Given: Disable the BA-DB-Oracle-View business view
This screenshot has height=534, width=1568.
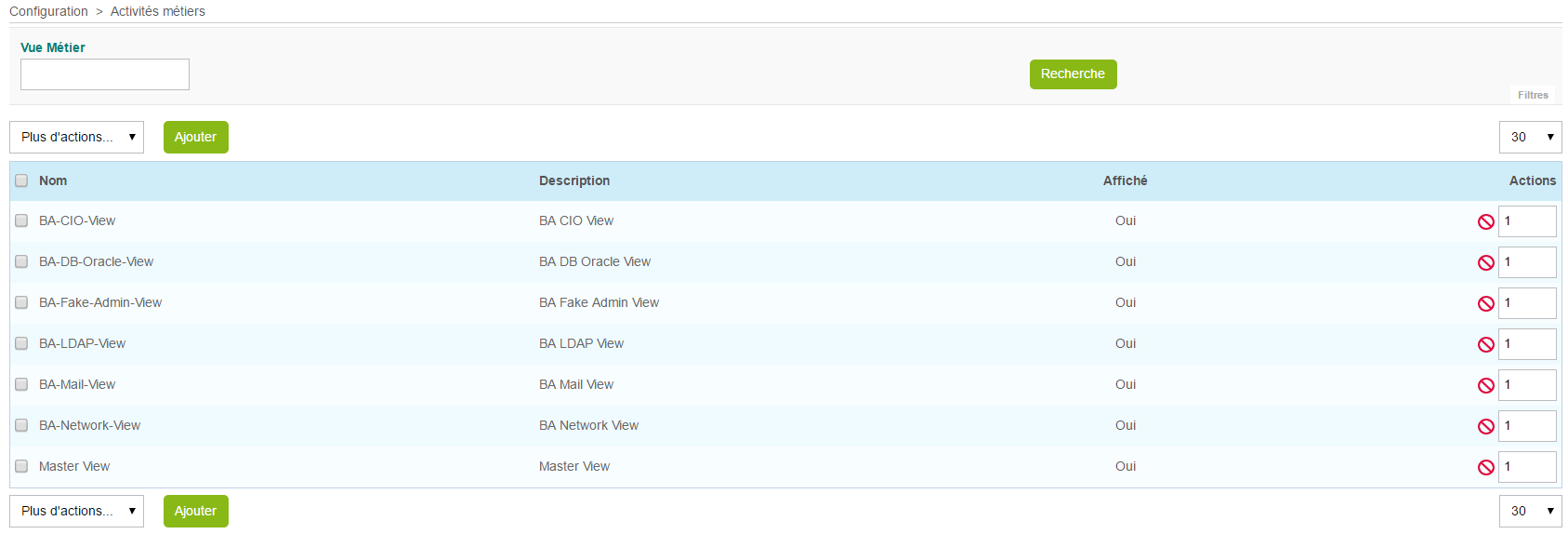Looking at the screenshot, I should pos(1485,262).
